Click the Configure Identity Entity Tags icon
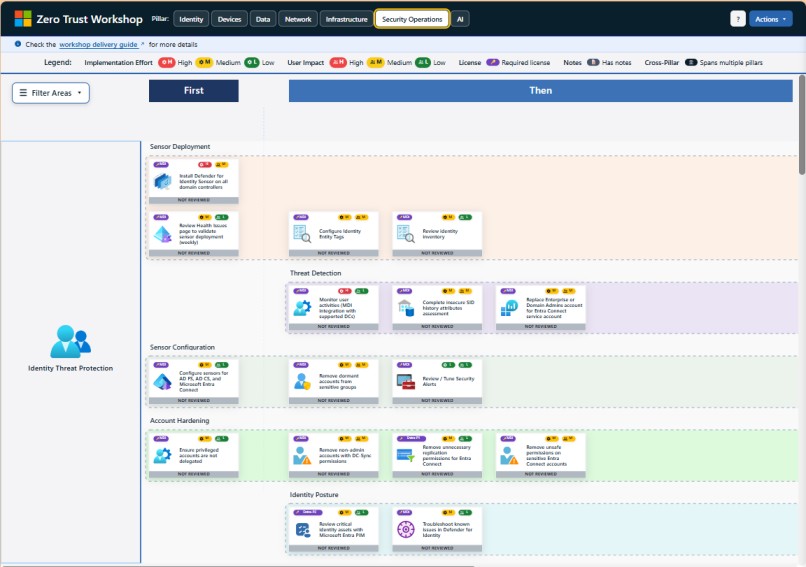Viewport: 806px width, 567px height. 301,234
